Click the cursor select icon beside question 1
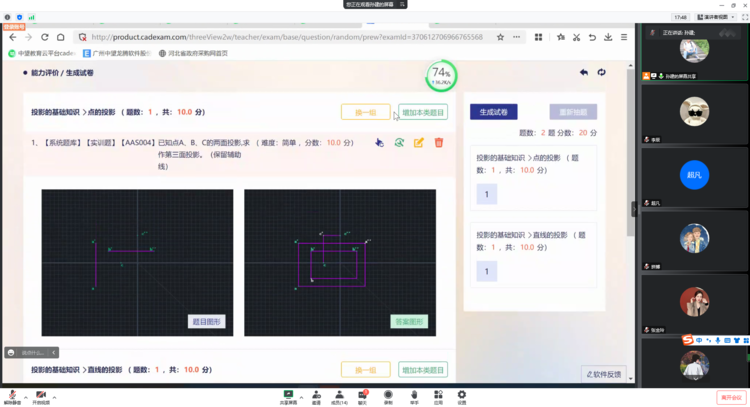Image resolution: width=750 pixels, height=407 pixels. pyautogui.click(x=379, y=143)
